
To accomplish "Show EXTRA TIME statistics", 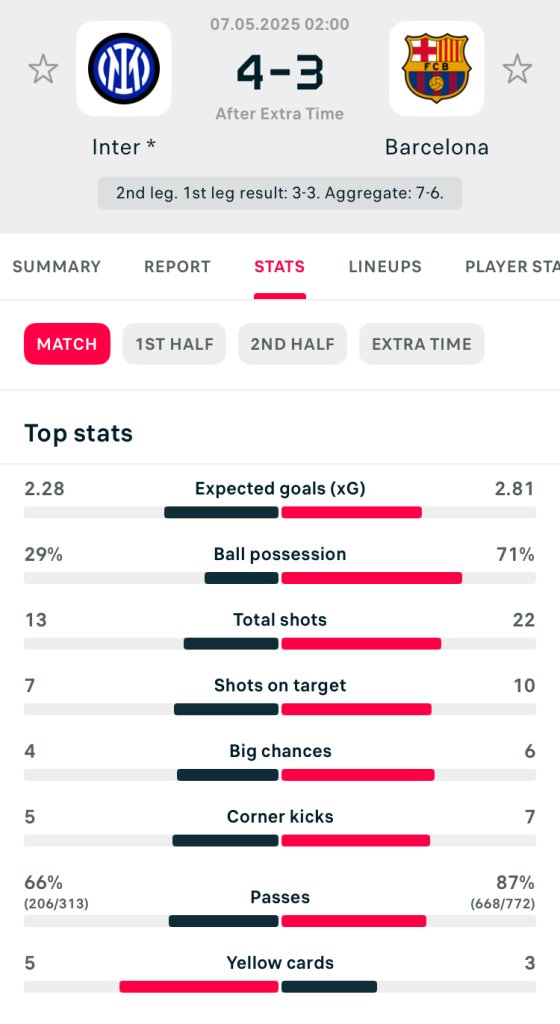I will click(x=422, y=344).
